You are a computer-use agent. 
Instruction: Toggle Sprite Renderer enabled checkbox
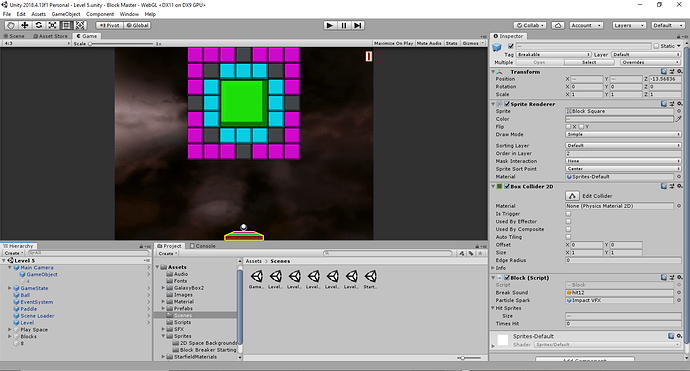(x=507, y=104)
